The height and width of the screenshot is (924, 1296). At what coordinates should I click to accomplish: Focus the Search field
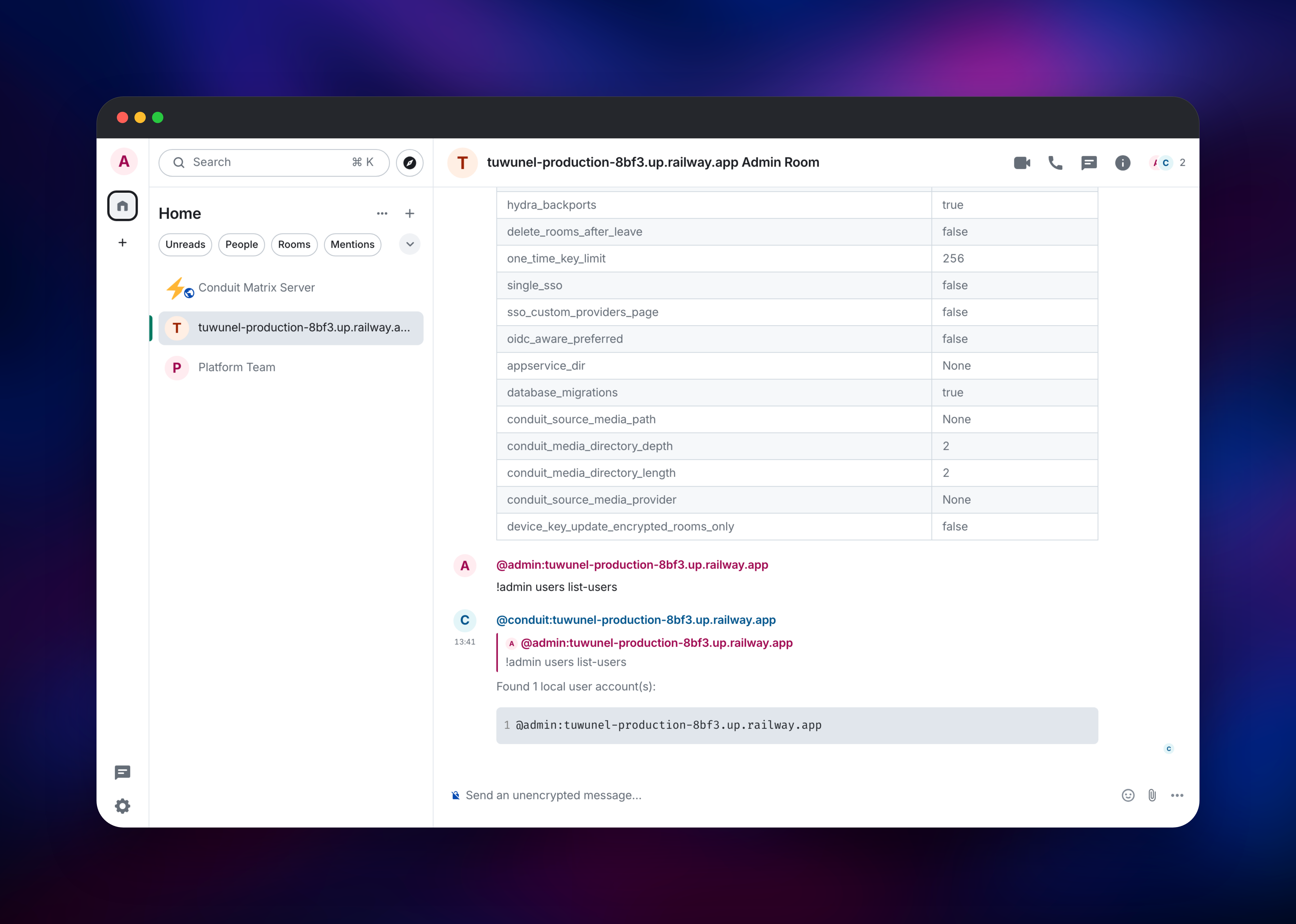pyautogui.click(x=274, y=163)
